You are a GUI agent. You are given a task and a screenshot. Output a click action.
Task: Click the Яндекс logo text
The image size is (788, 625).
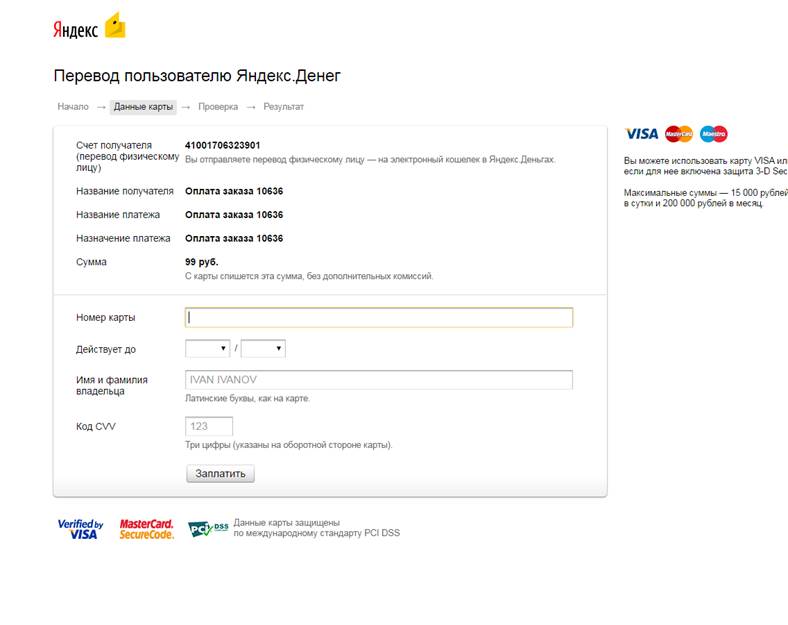[75, 29]
